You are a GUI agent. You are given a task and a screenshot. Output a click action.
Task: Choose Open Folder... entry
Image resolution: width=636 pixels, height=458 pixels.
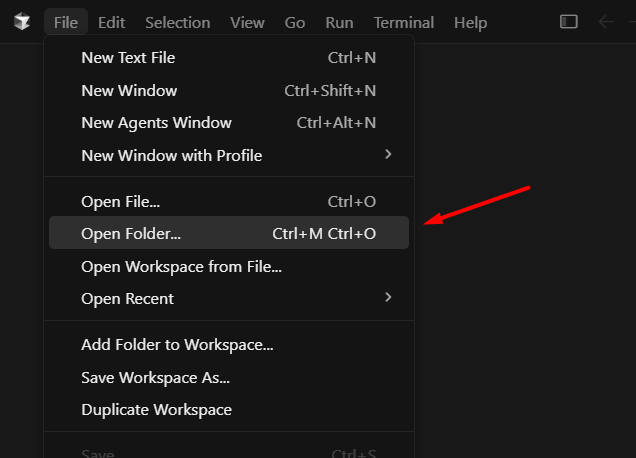tap(229, 233)
